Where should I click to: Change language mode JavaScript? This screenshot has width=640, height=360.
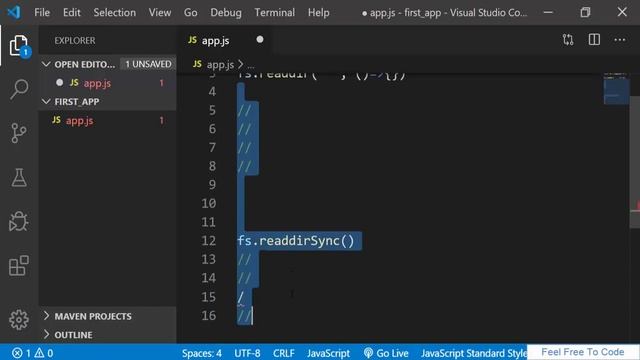328,353
